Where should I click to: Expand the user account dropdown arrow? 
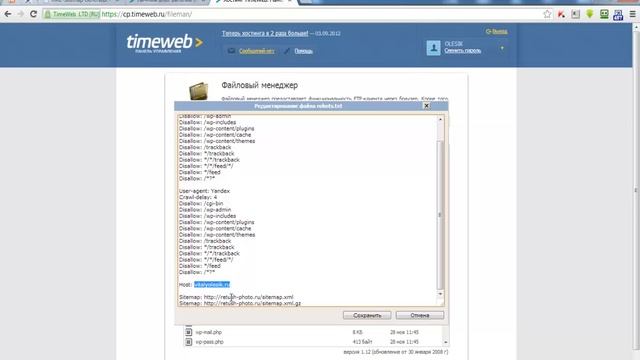click(502, 48)
